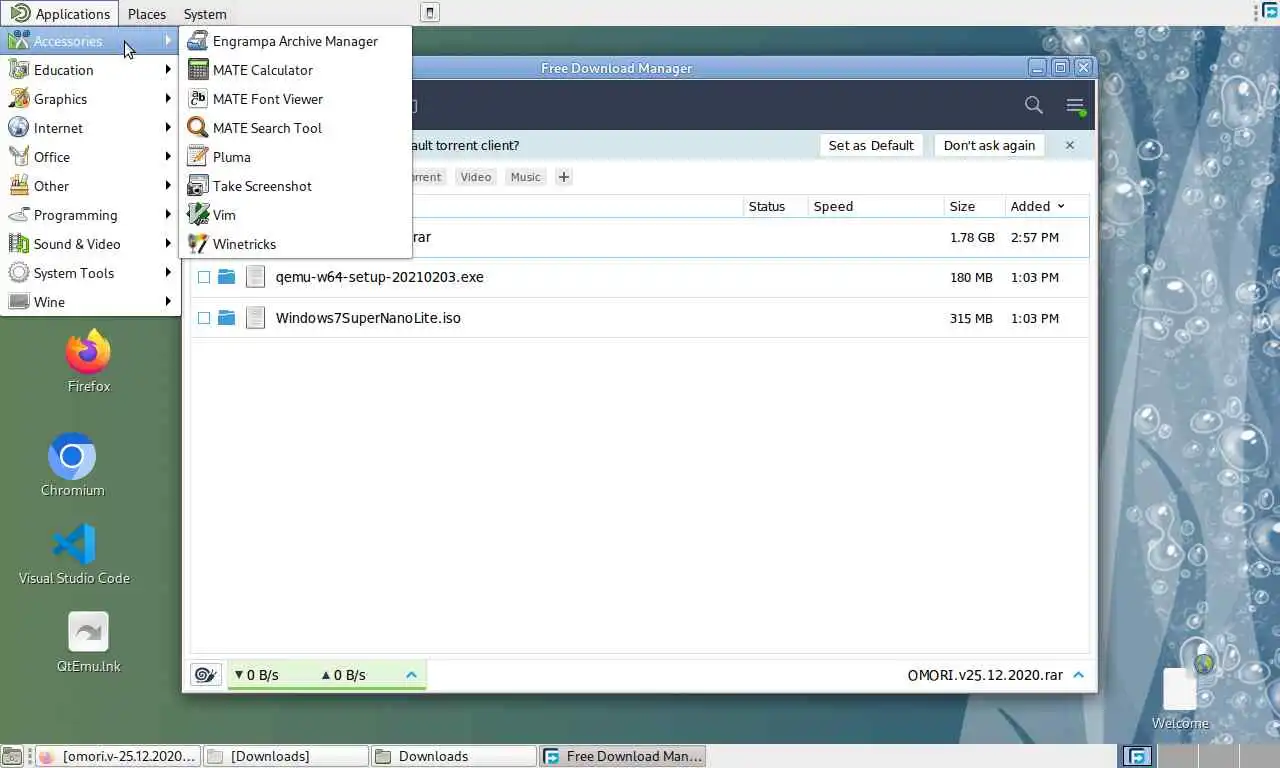
Task: Expand the Graphics category submenu
Action: [x=90, y=99]
